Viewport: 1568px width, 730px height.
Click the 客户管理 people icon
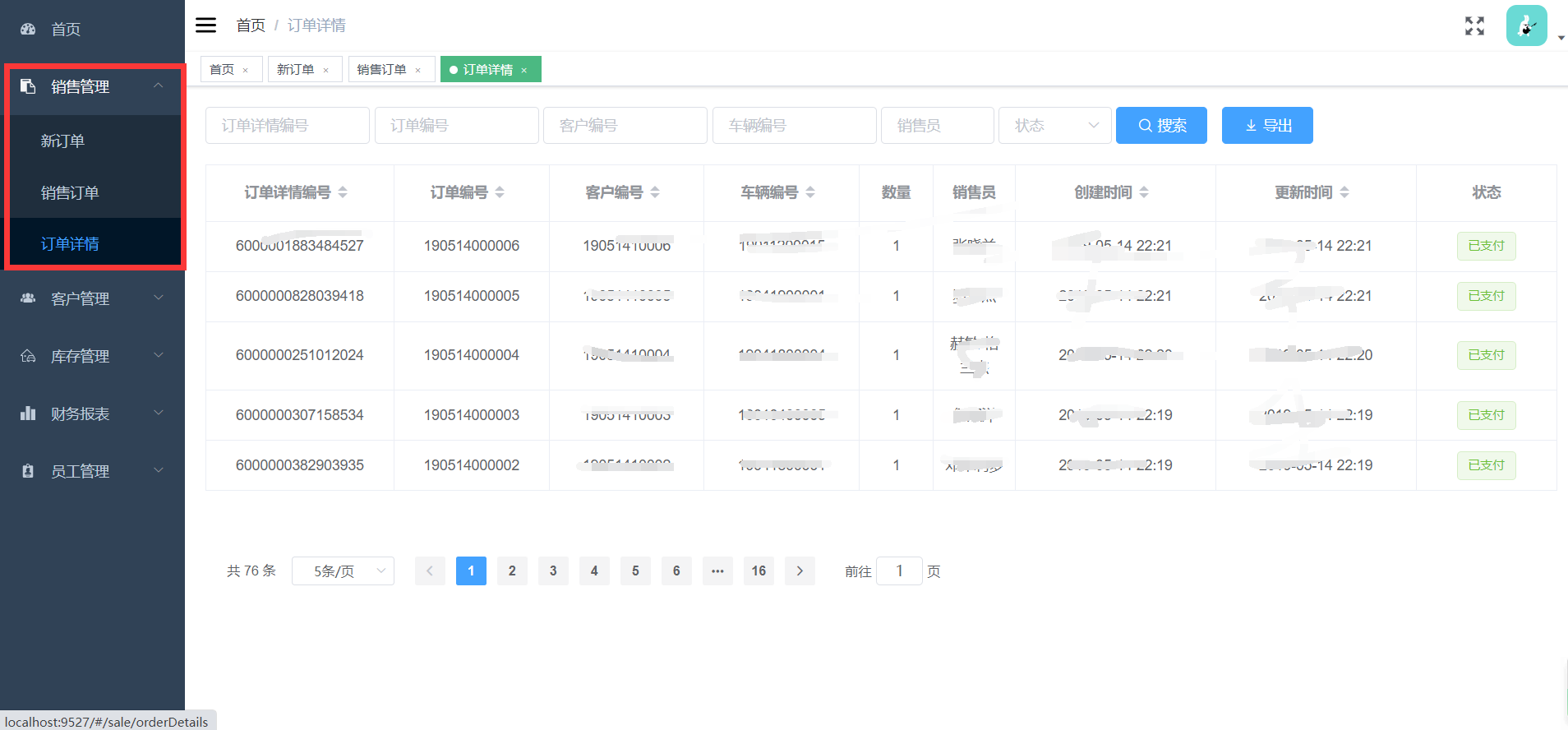point(28,298)
